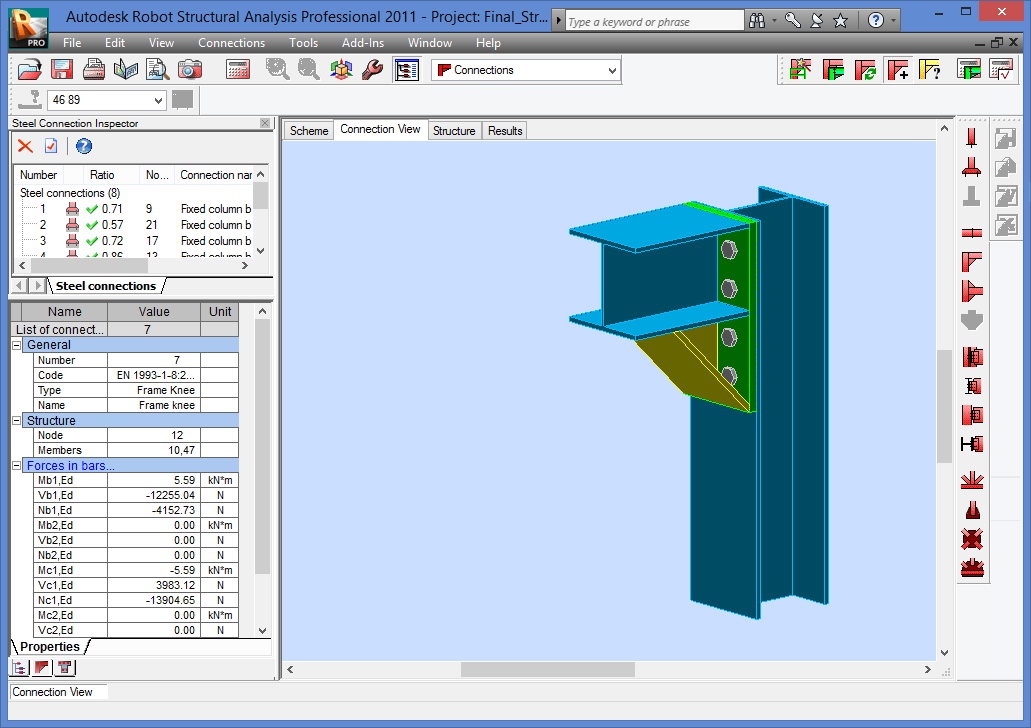Click the H-shaped beam connection icon
The image size is (1031, 728).
(972, 444)
